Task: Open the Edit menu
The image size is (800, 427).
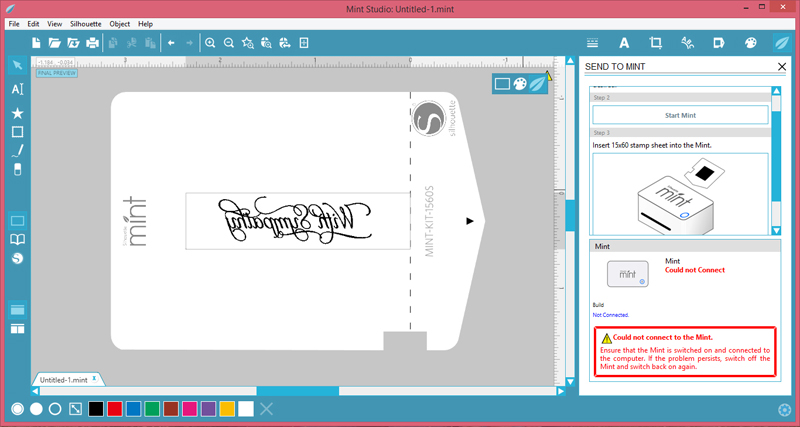Action: click(33, 24)
